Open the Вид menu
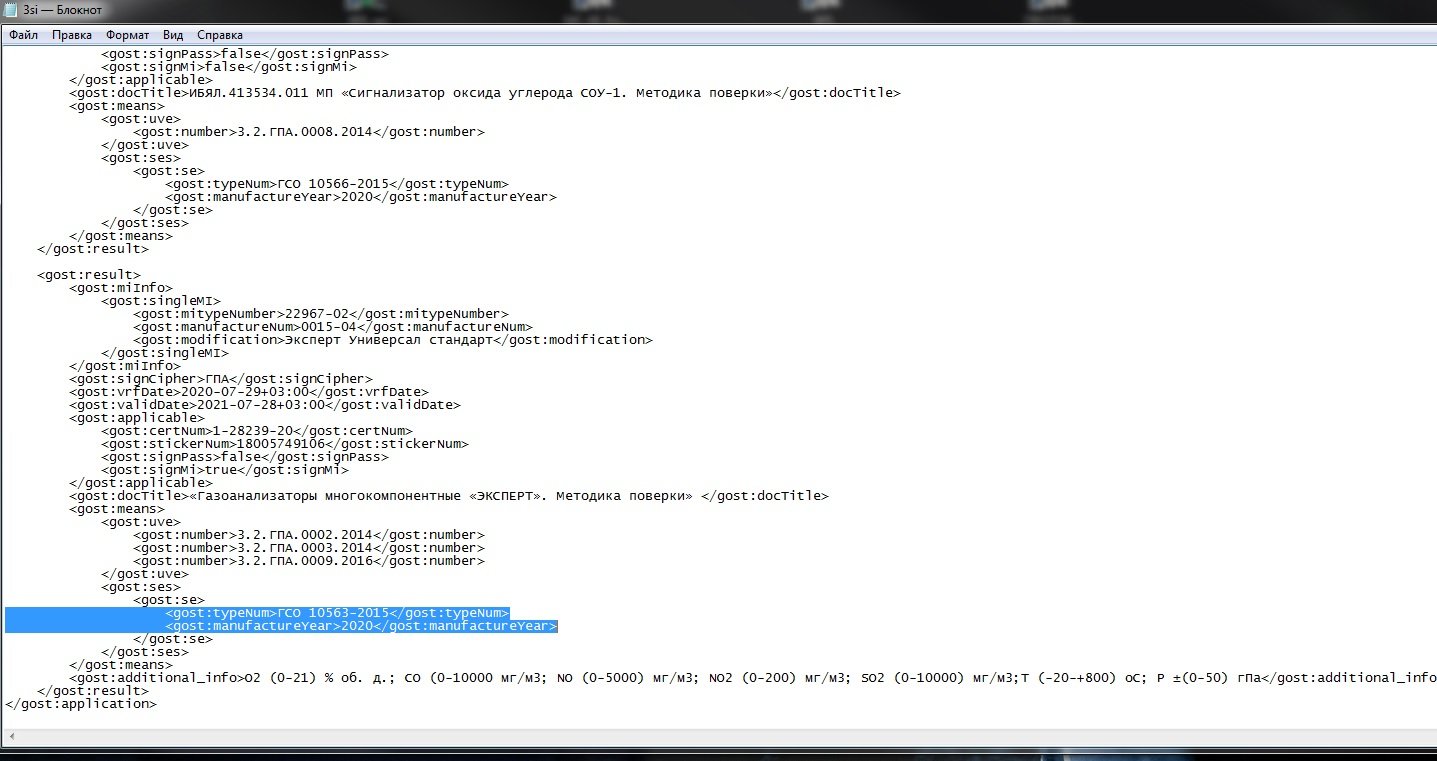Viewport: 1437px width, 761px height. pyautogui.click(x=173, y=35)
